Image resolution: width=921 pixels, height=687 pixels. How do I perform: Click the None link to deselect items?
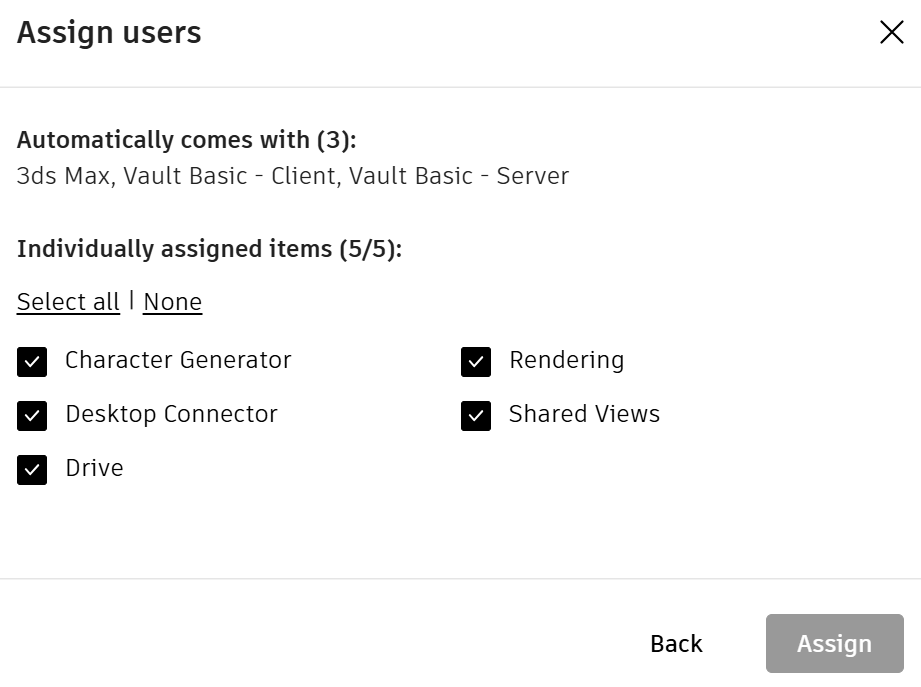coord(172,302)
